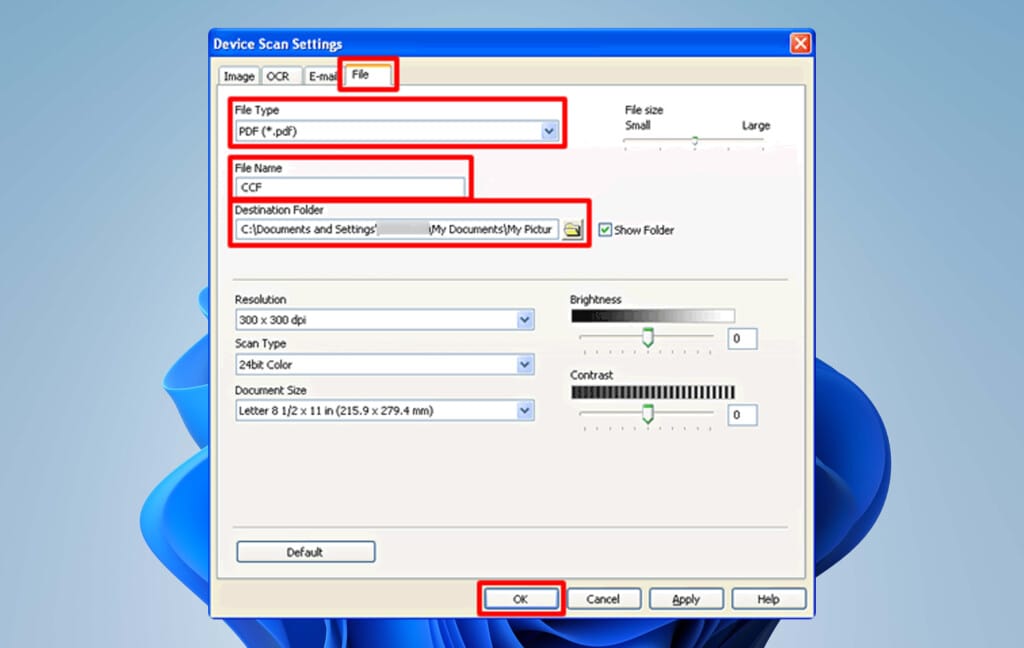The height and width of the screenshot is (648, 1024).
Task: Restore settings with the Default button
Action: 306,552
